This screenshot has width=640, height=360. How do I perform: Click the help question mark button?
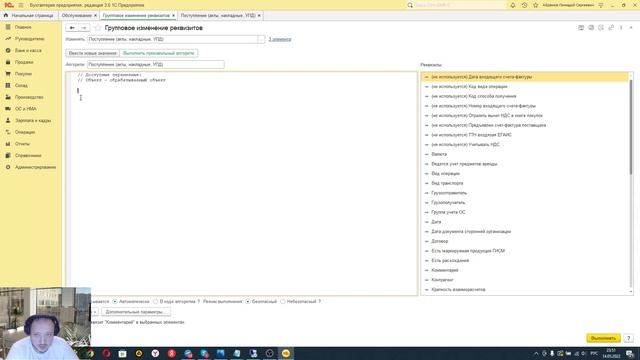(x=629, y=338)
